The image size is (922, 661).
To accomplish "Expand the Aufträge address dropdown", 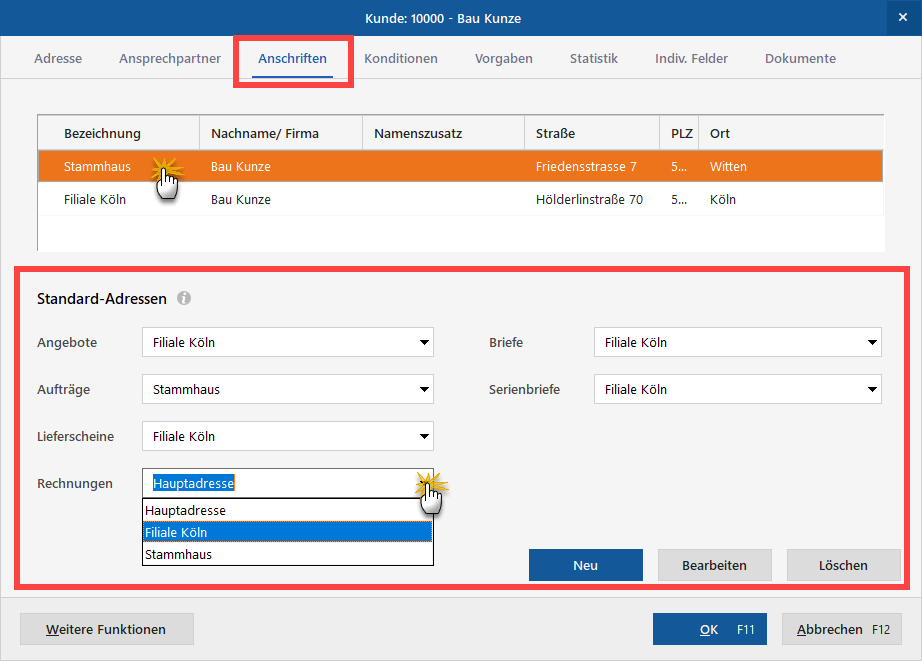I will click(x=424, y=390).
